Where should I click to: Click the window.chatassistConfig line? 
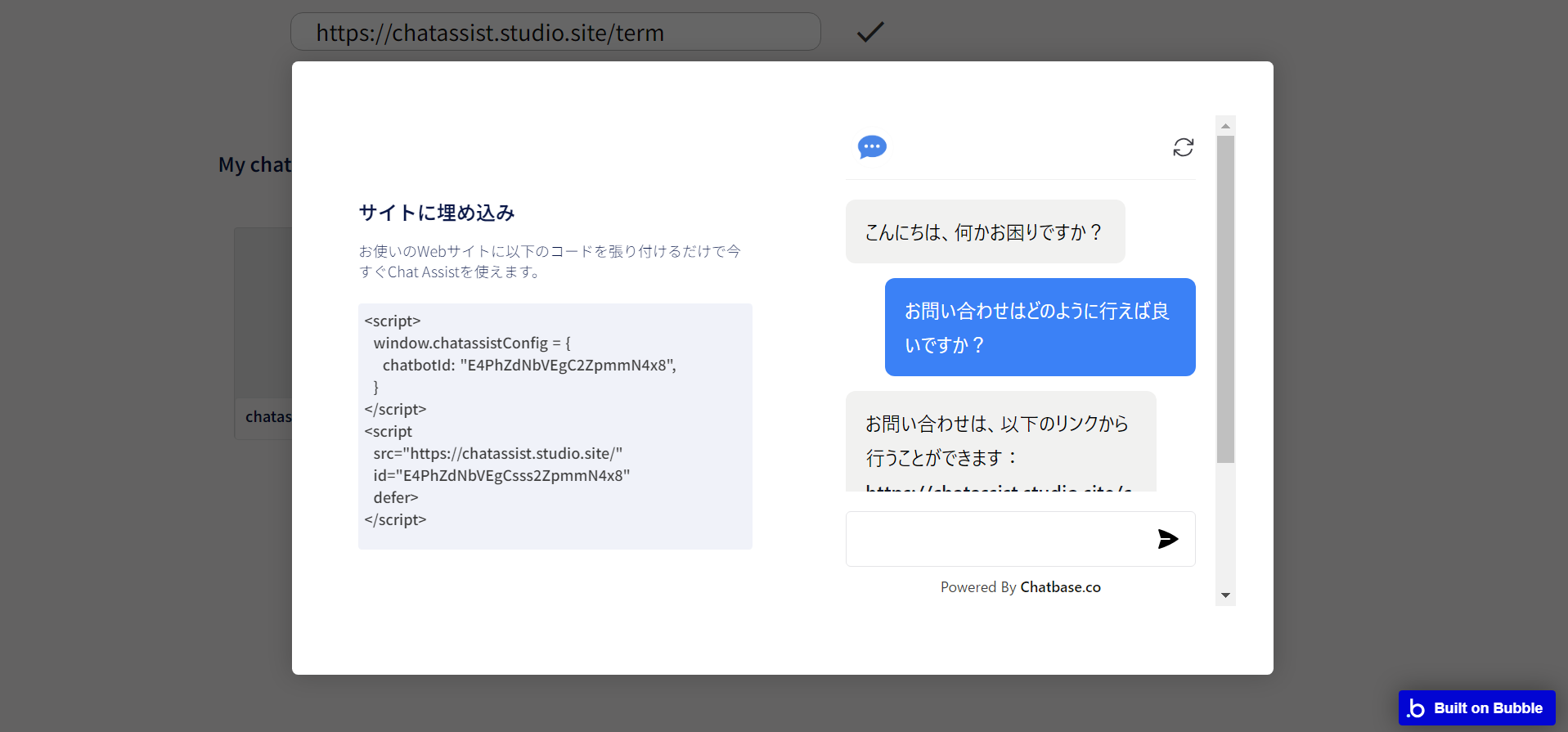point(472,344)
